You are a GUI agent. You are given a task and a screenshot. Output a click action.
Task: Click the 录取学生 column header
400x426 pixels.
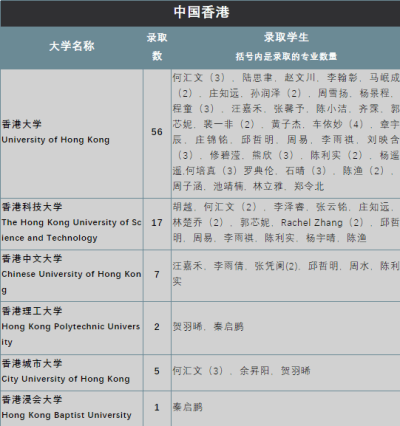286,37
